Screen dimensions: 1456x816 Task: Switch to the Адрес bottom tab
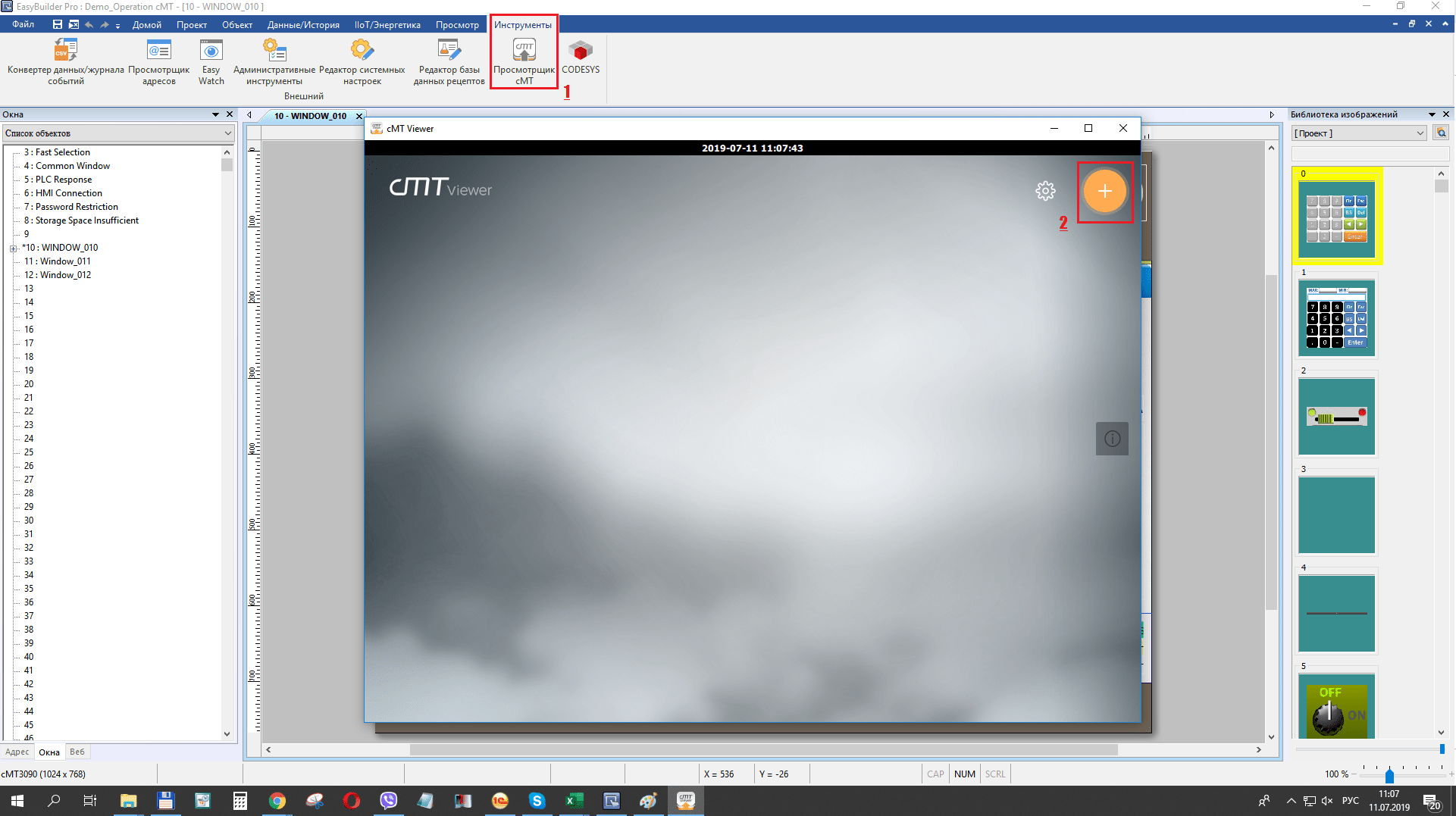pyautogui.click(x=17, y=752)
